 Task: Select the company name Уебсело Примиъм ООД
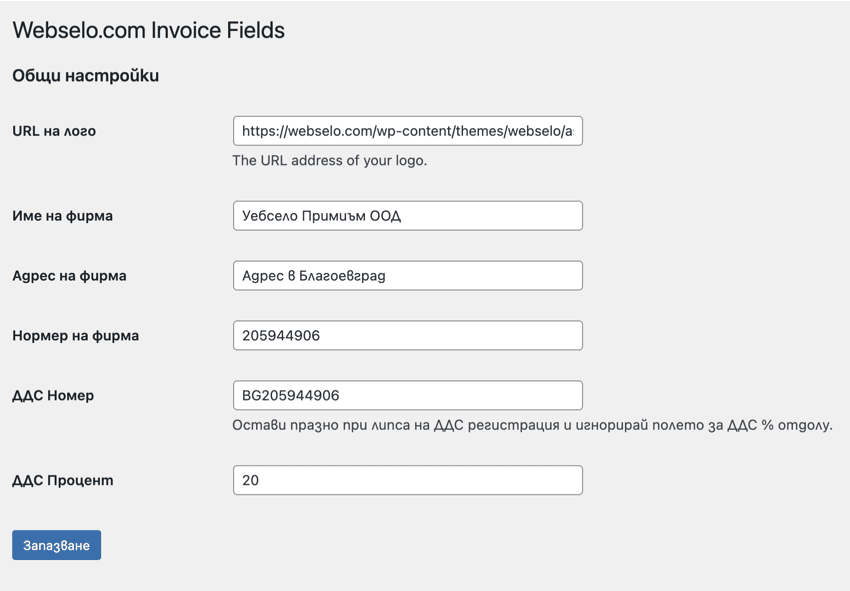pyautogui.click(x=407, y=215)
